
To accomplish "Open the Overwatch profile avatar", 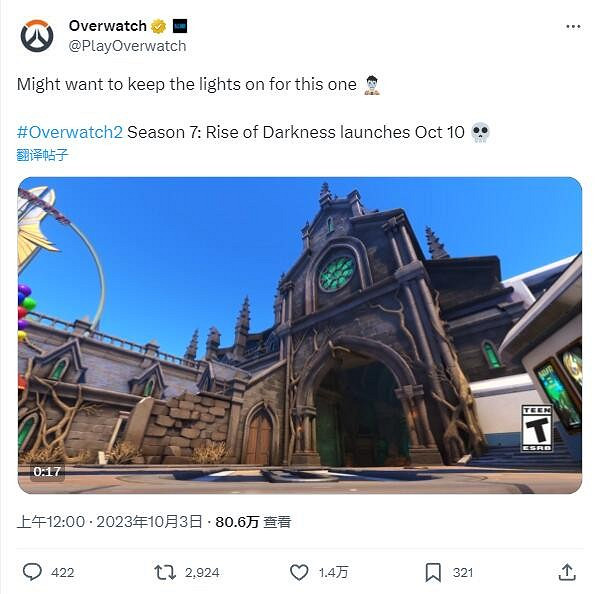I will pyautogui.click(x=37, y=36).
